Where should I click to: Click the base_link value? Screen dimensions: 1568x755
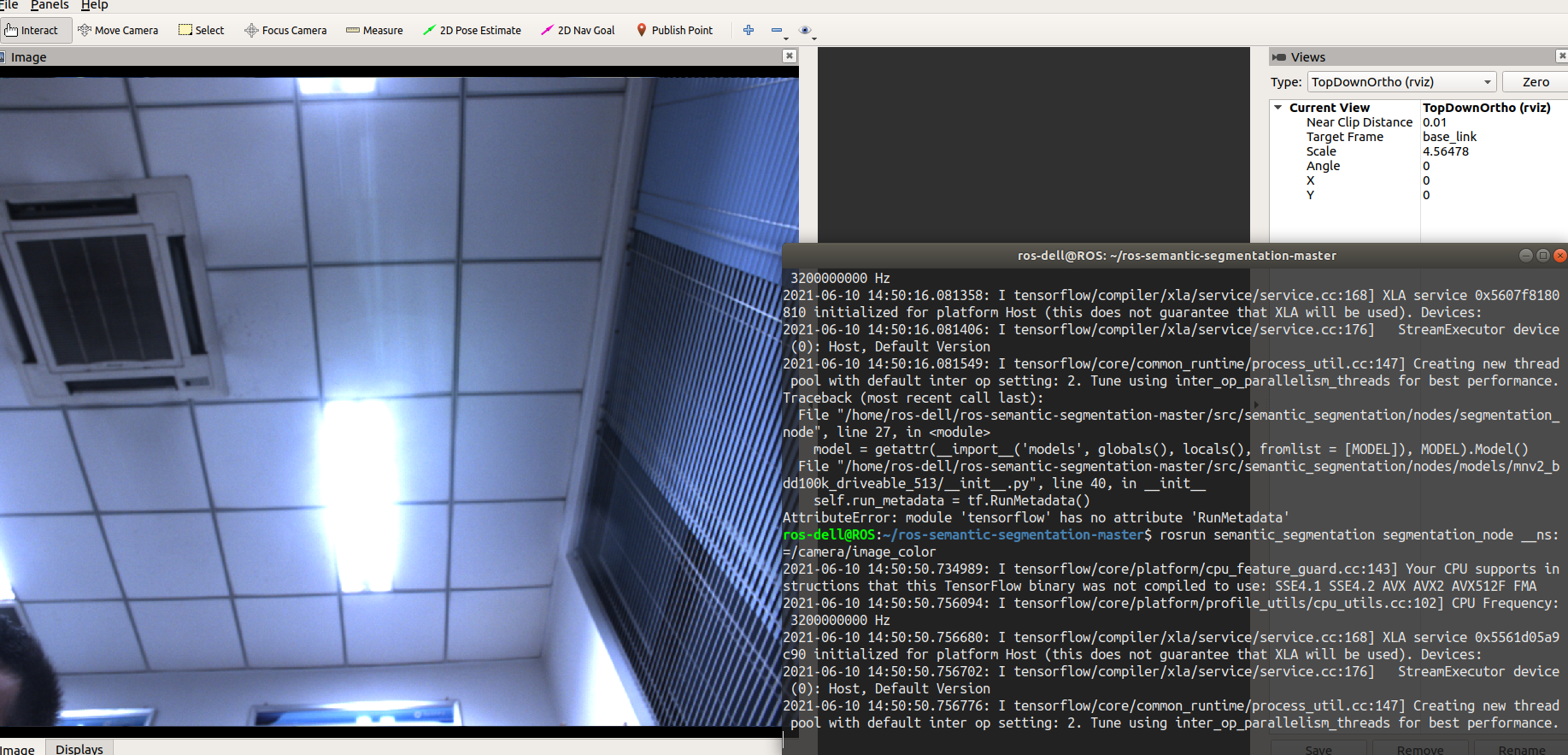click(x=1449, y=137)
